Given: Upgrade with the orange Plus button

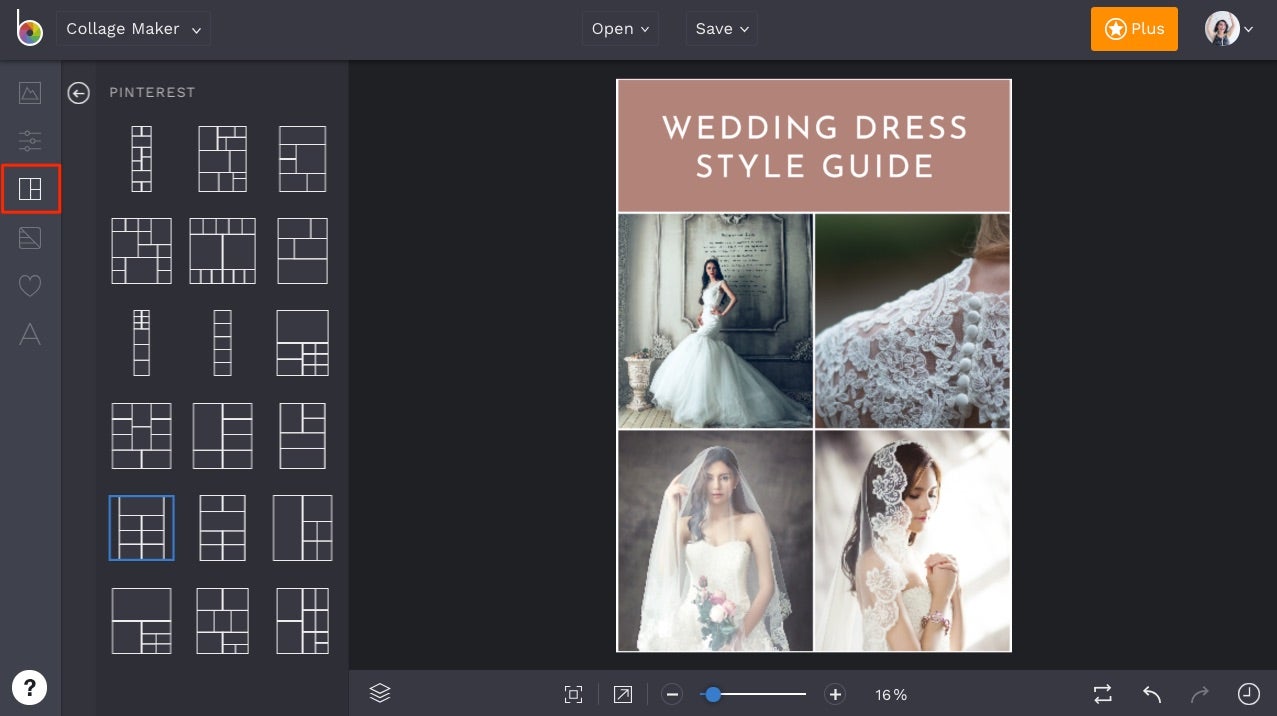Looking at the screenshot, I should coord(1133,29).
